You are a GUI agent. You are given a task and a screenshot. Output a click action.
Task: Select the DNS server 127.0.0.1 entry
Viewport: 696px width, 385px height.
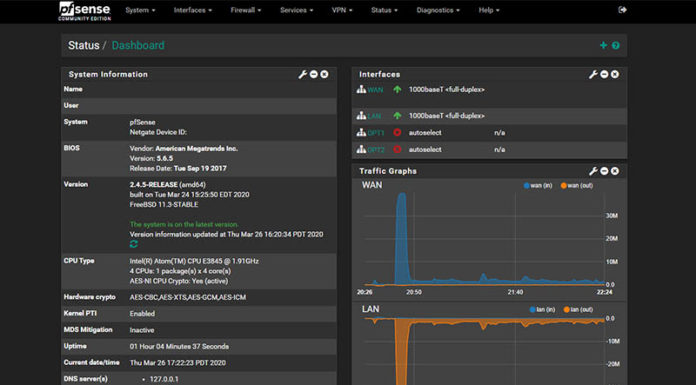tap(164, 379)
